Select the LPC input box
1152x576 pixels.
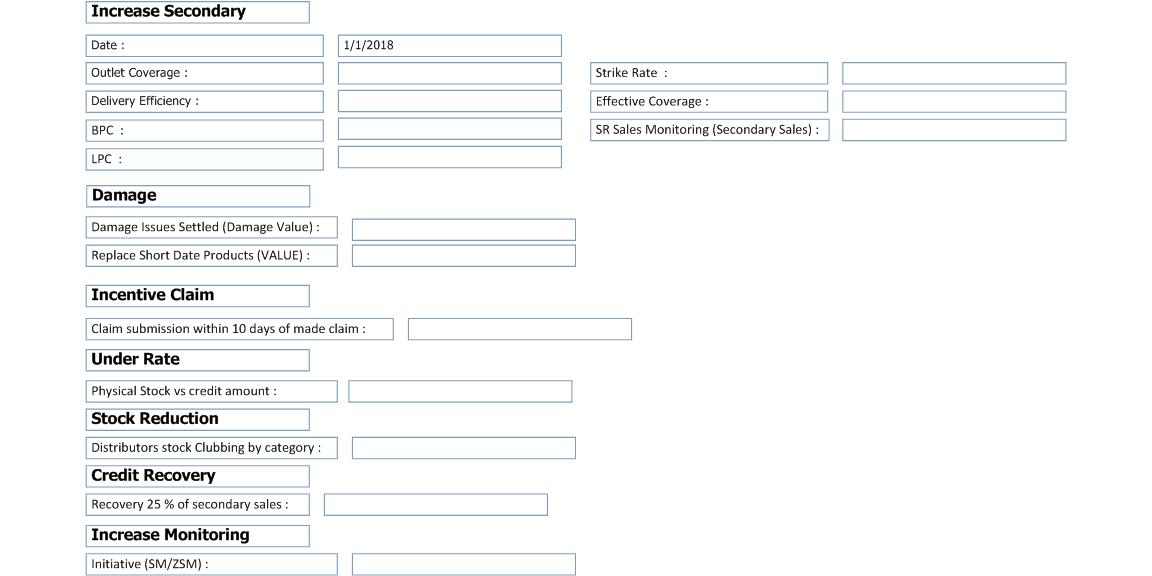(449, 157)
